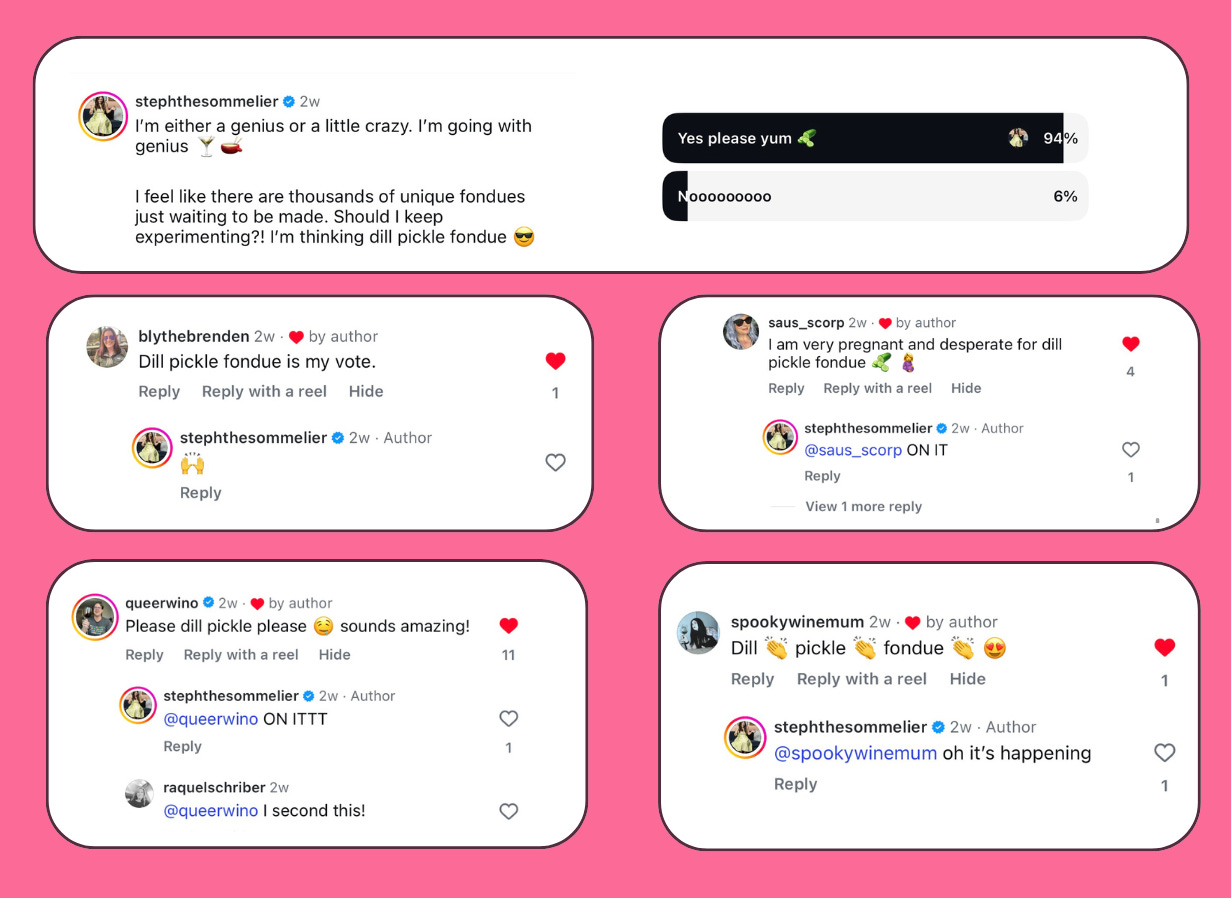1231x898 pixels.
Task: Reply to spookywinemum's comment
Action: [x=753, y=679]
